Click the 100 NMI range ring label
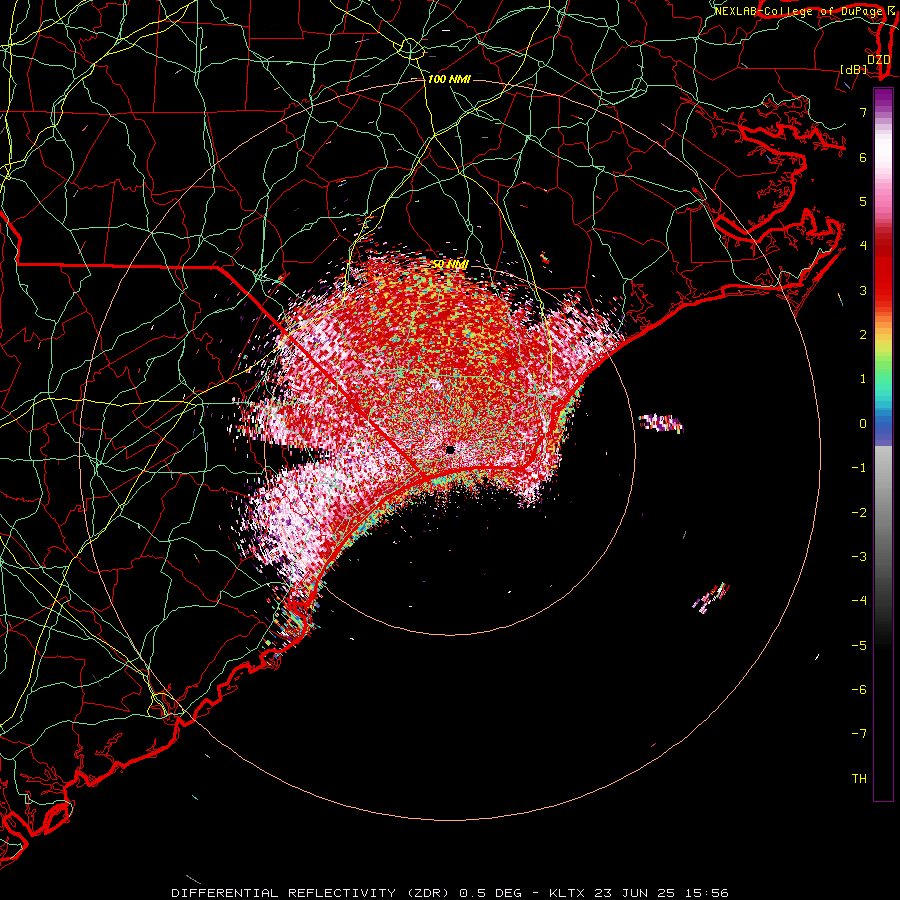The image size is (900, 900). pos(449,79)
